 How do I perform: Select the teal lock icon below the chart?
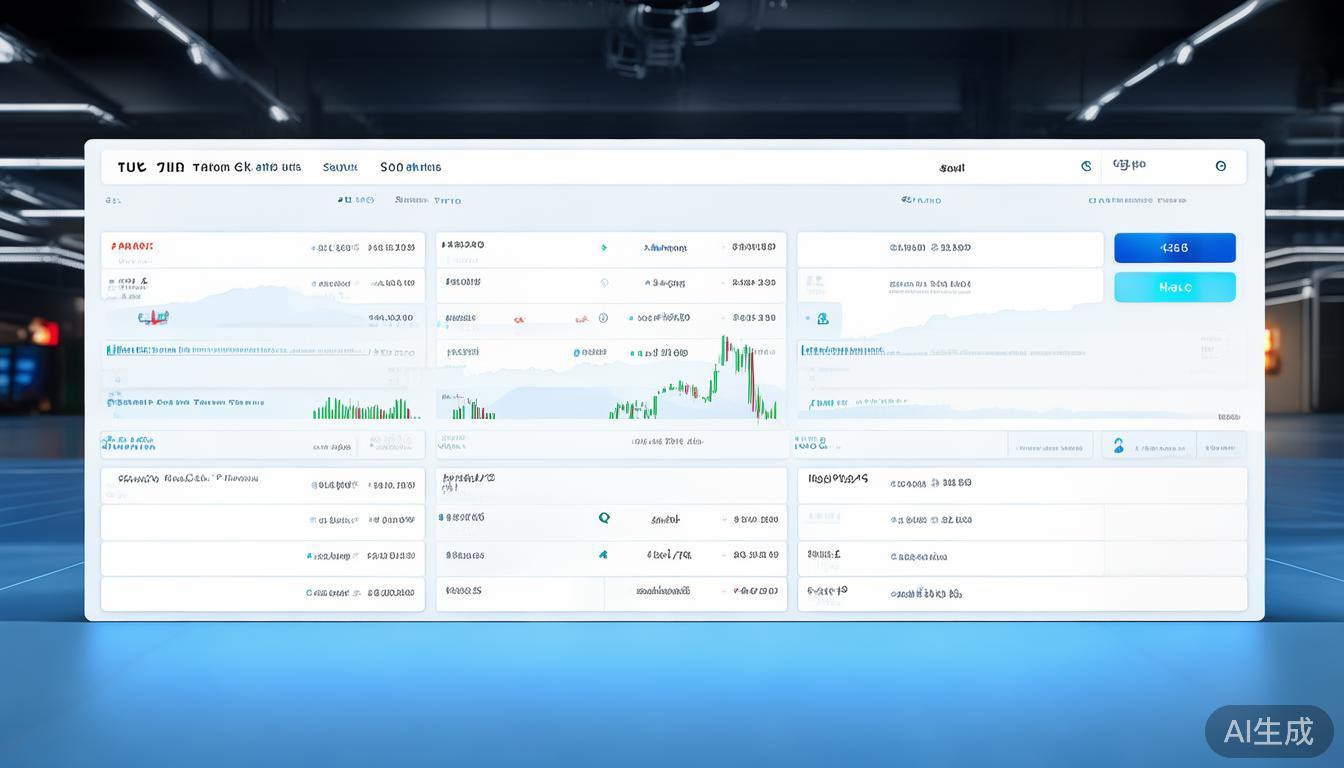click(822, 318)
